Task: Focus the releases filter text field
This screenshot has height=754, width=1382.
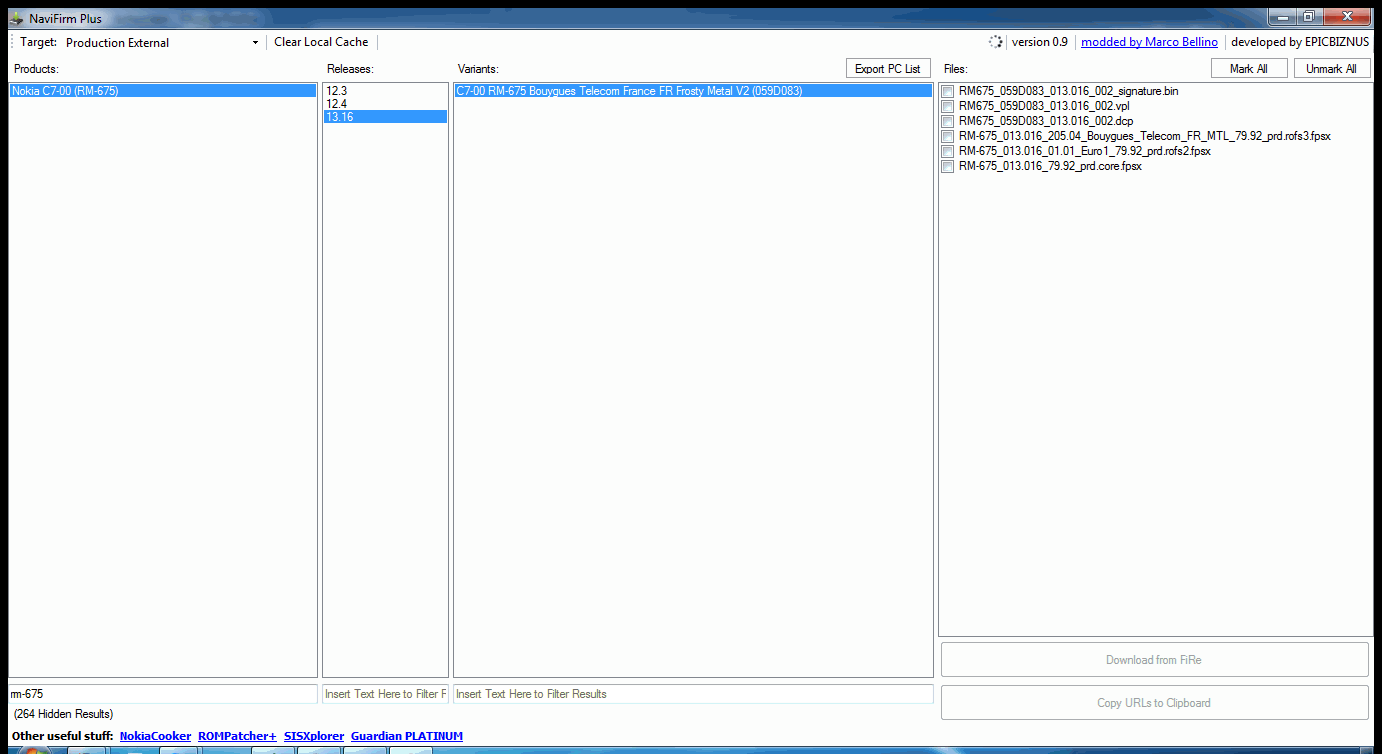Action: tap(385, 694)
